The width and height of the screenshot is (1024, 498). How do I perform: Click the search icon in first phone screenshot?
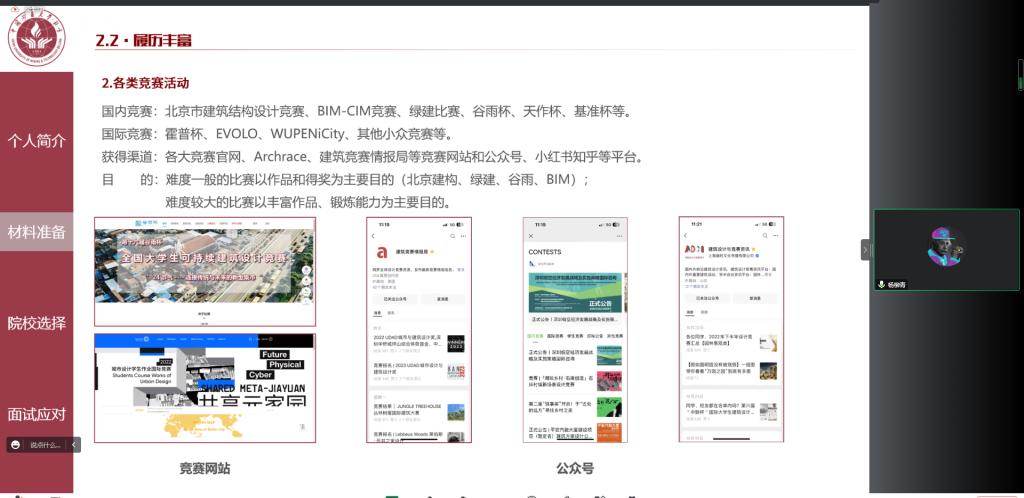[452, 236]
